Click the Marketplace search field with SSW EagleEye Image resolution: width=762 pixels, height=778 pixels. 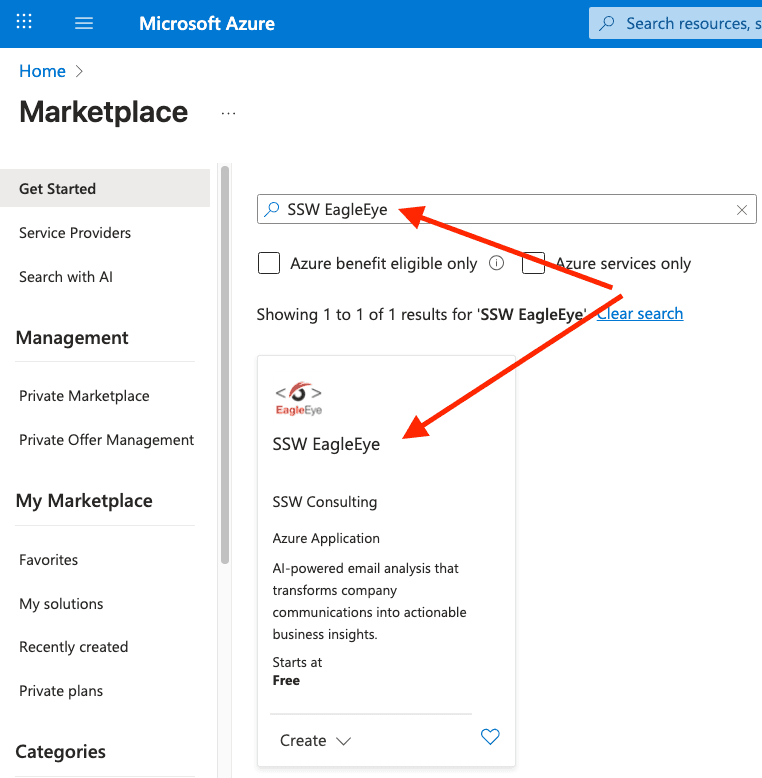point(507,209)
